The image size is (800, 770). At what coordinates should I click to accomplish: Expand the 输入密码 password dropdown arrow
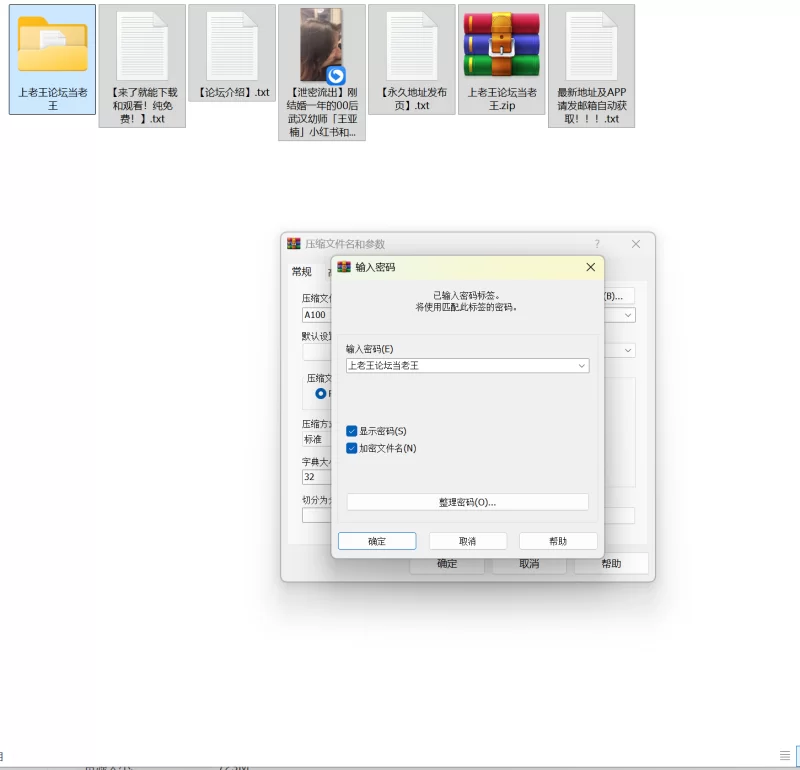pyautogui.click(x=581, y=366)
